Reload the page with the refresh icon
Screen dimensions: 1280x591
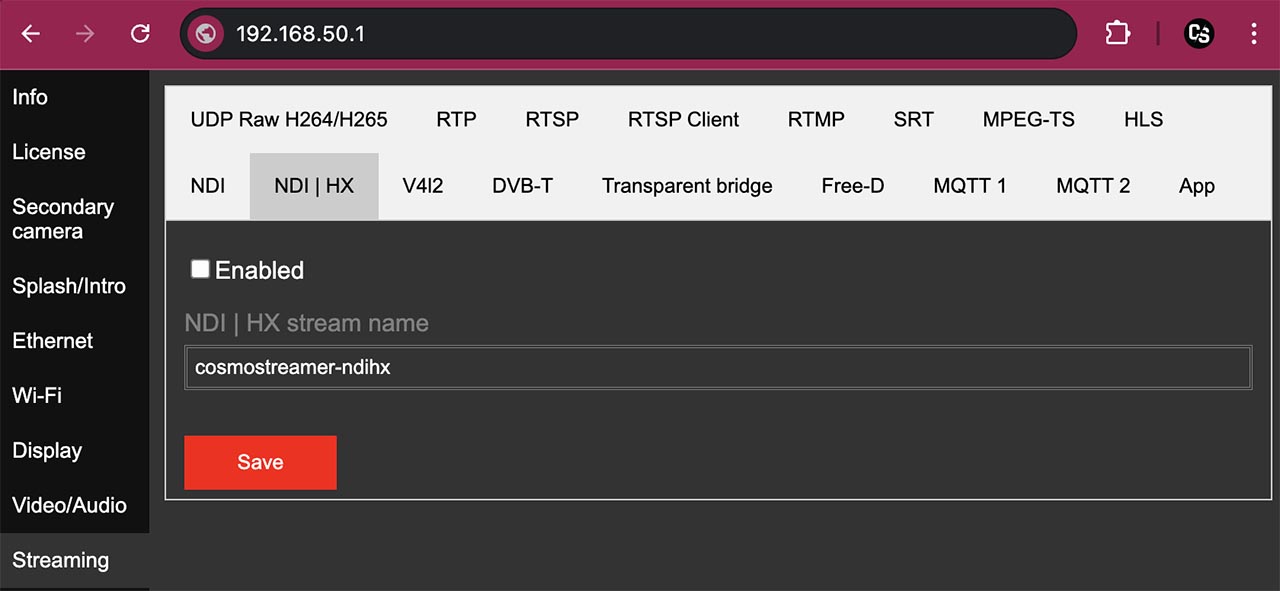[140, 34]
